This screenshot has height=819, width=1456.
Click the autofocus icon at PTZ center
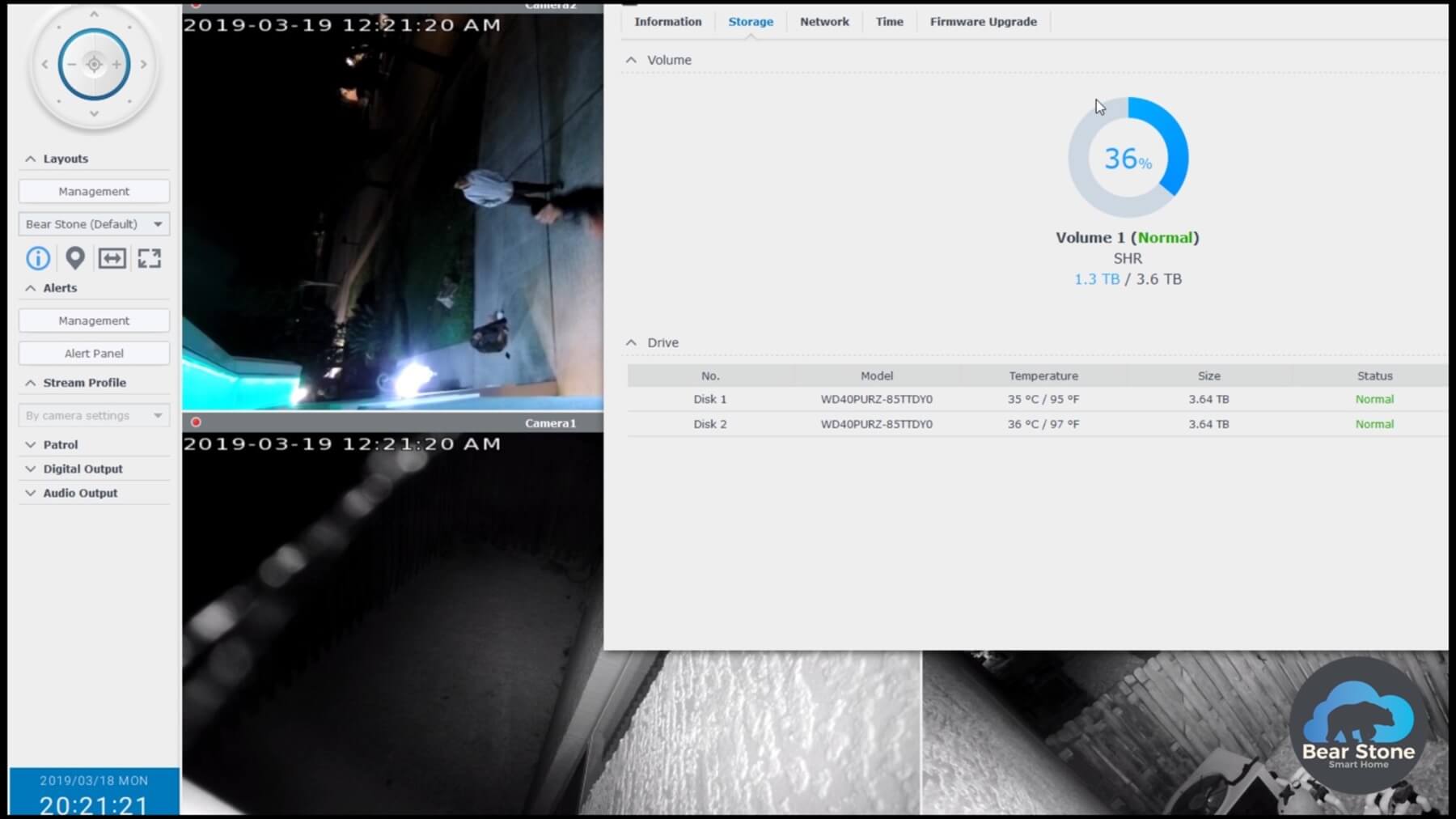click(x=94, y=63)
